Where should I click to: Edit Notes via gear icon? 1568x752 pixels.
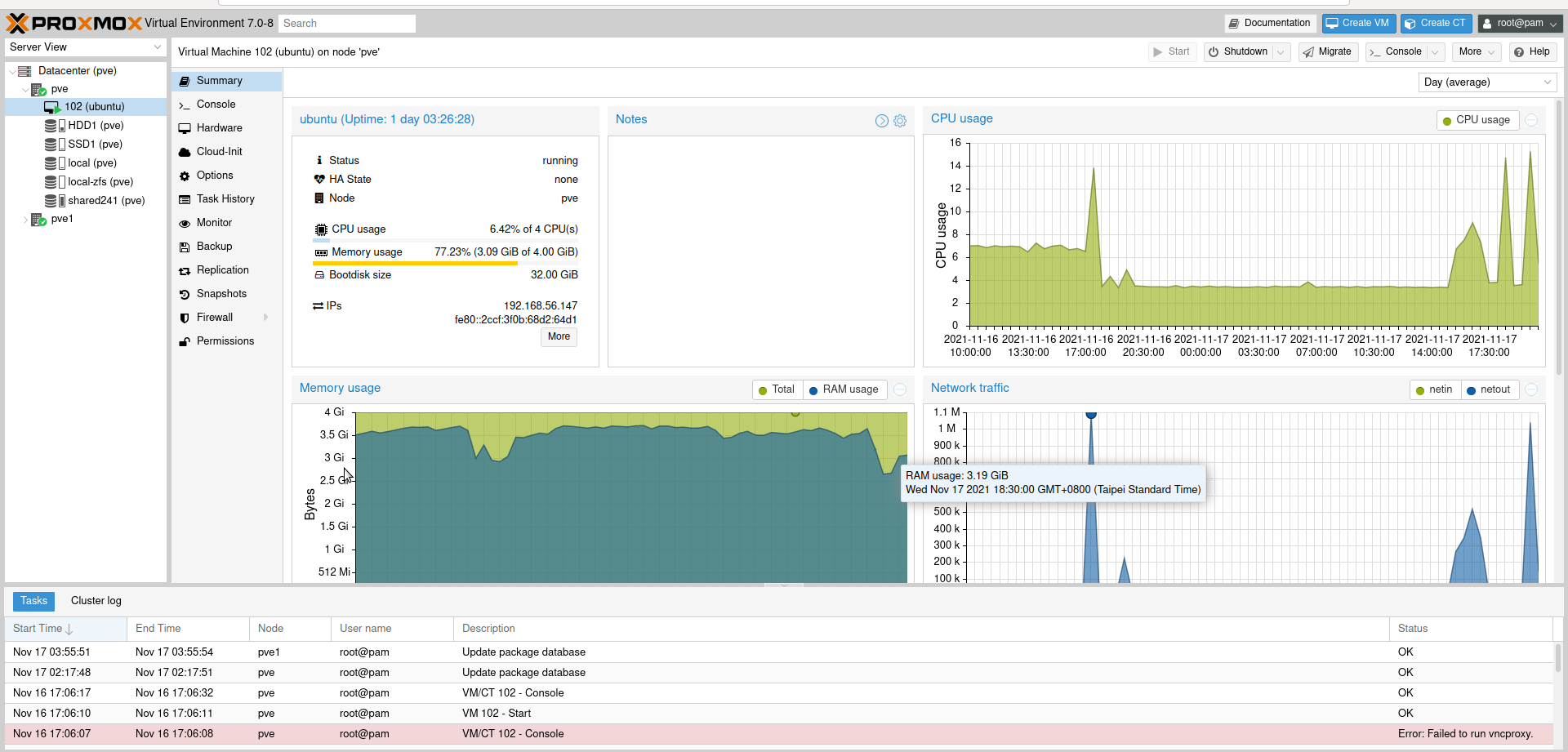click(900, 121)
